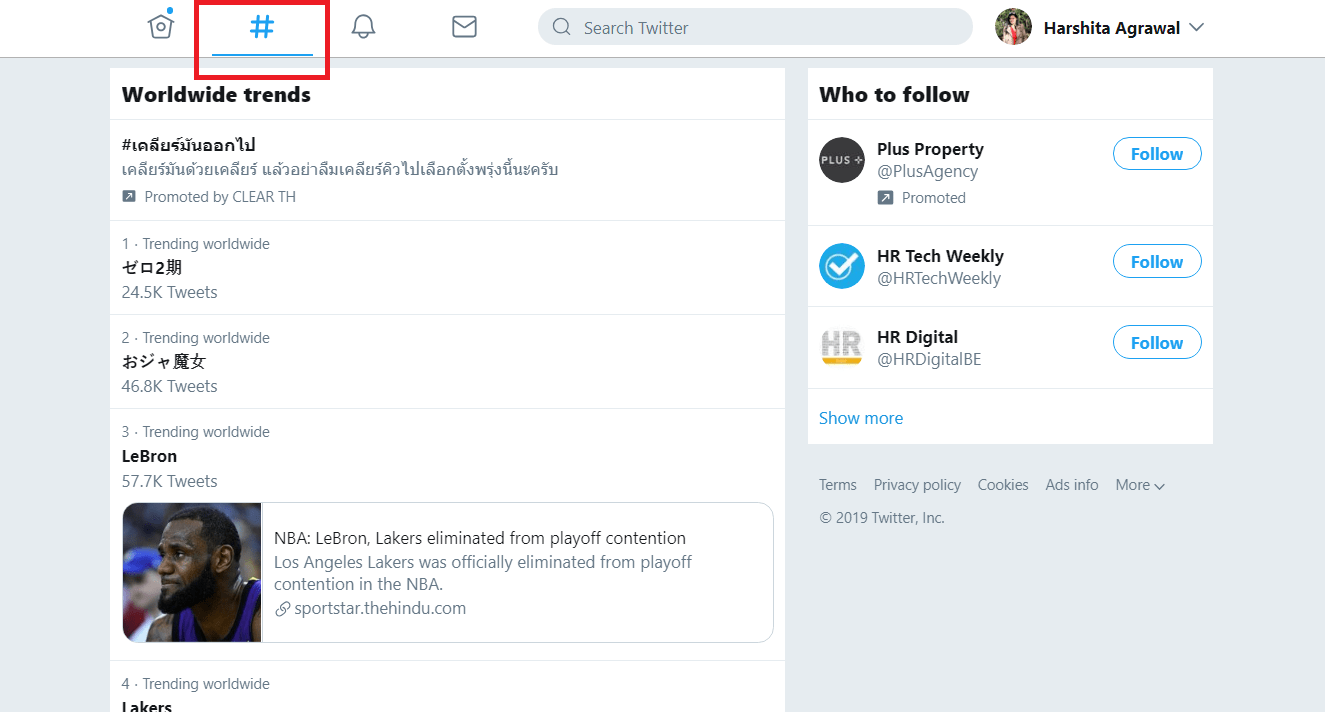Open the Cookies policy link
The height and width of the screenshot is (712, 1325).
1002,484
